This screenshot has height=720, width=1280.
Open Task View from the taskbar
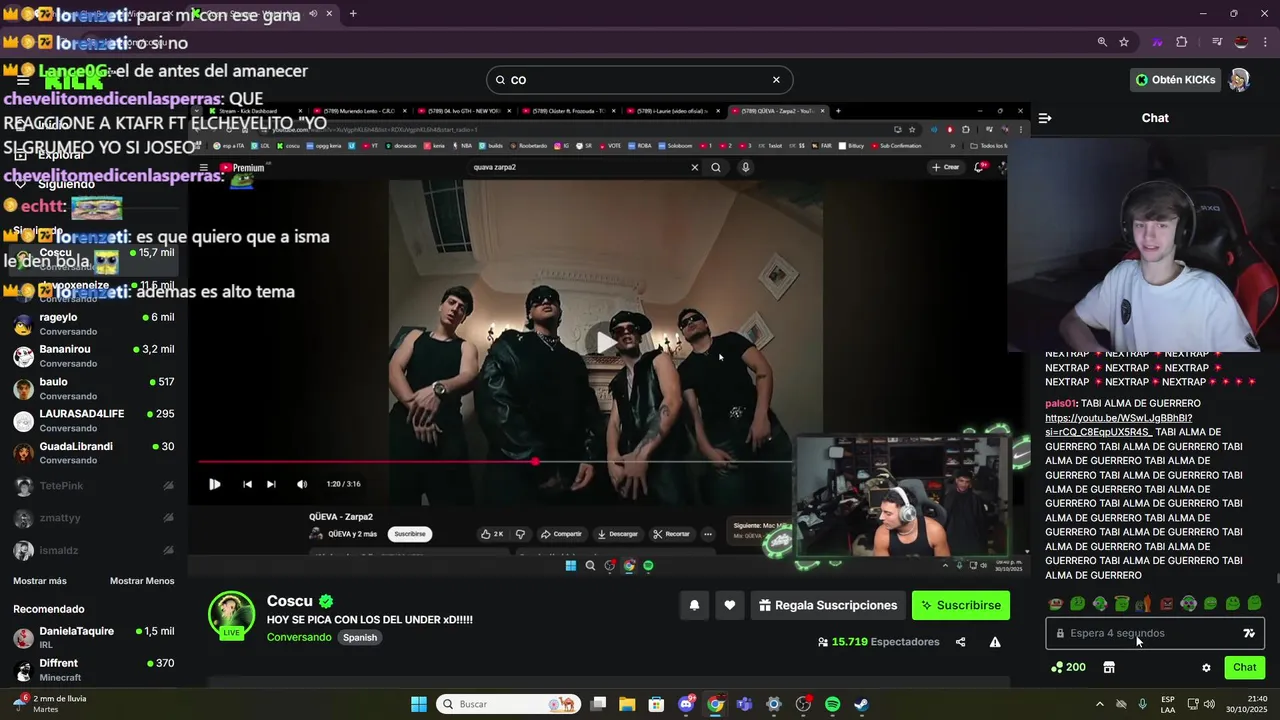pyautogui.click(x=599, y=704)
